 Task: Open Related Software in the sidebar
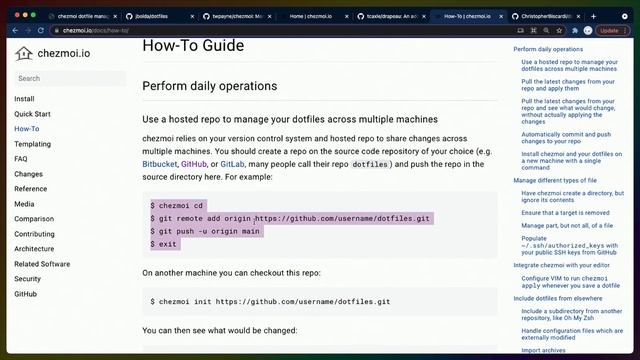point(42,264)
